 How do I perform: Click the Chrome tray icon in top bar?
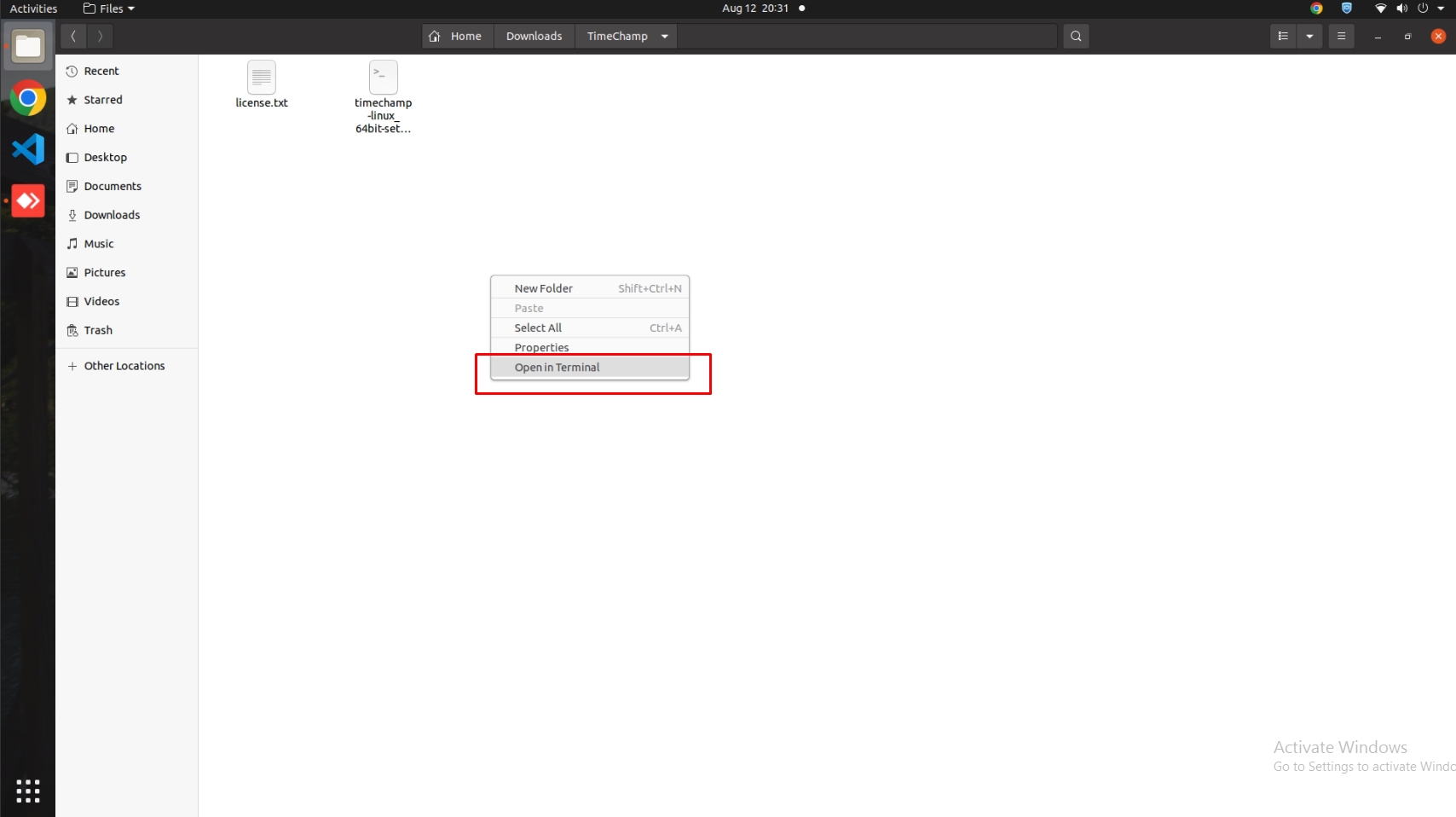[1316, 9]
